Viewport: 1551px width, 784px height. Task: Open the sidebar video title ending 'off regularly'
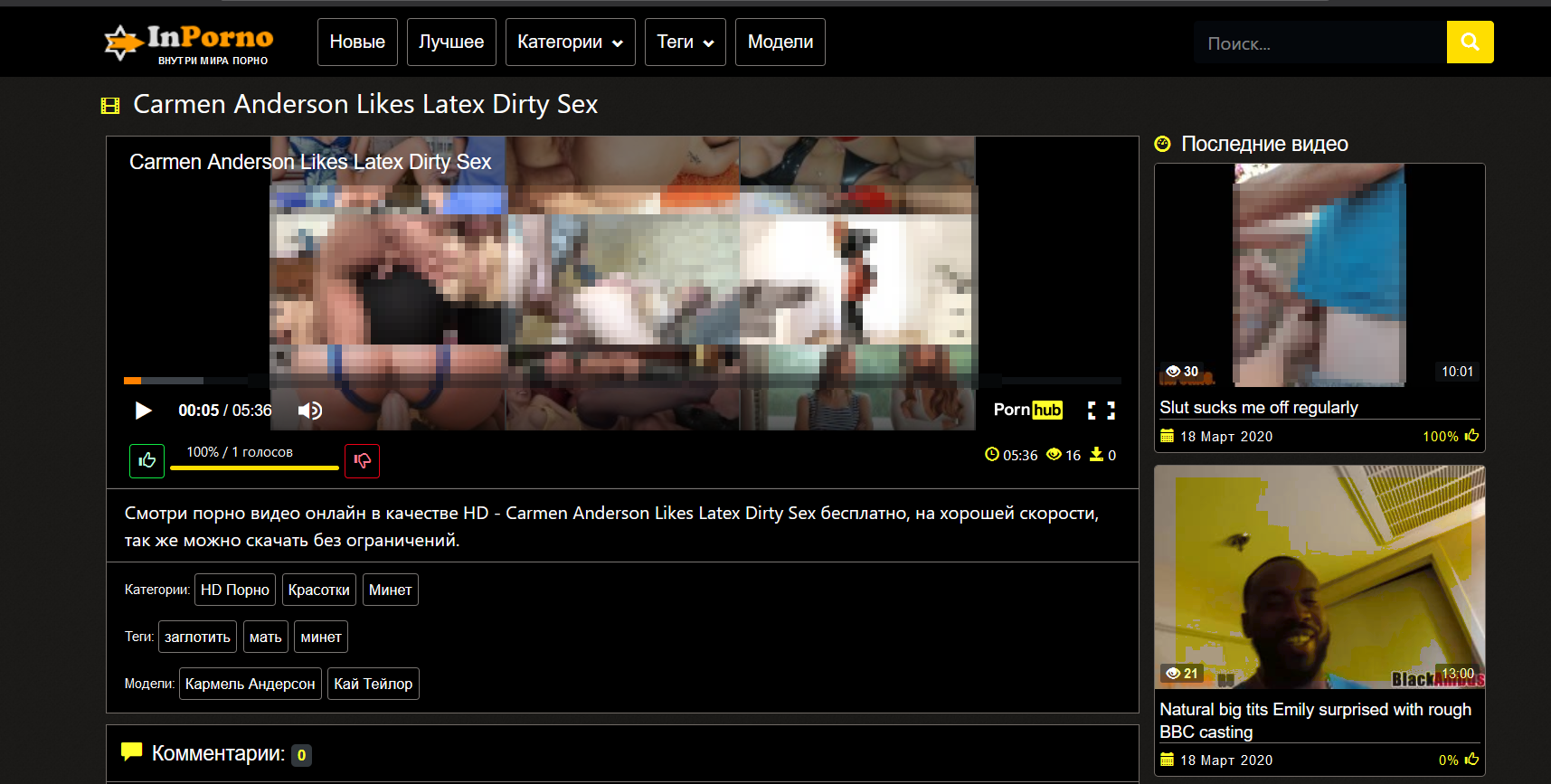pyautogui.click(x=1259, y=408)
